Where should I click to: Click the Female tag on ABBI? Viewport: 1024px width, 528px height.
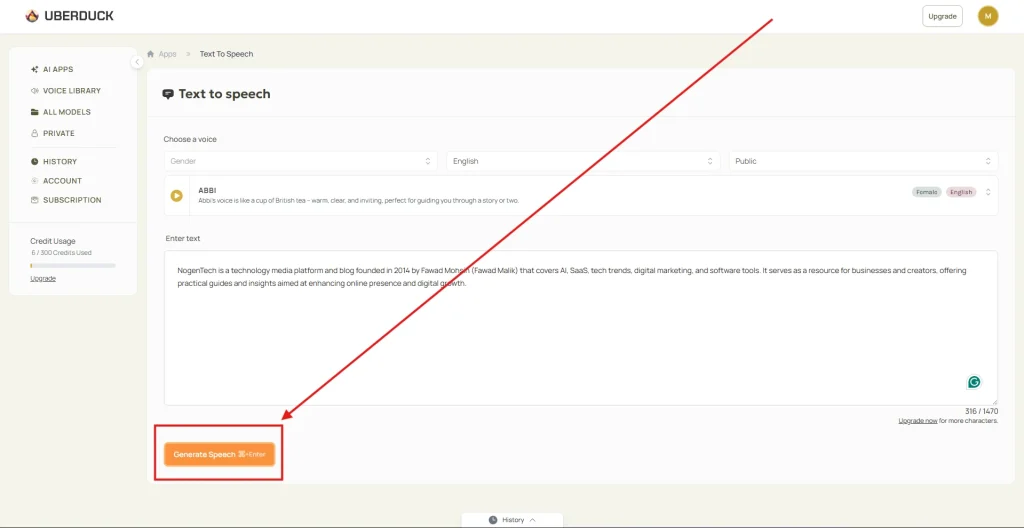(x=927, y=192)
